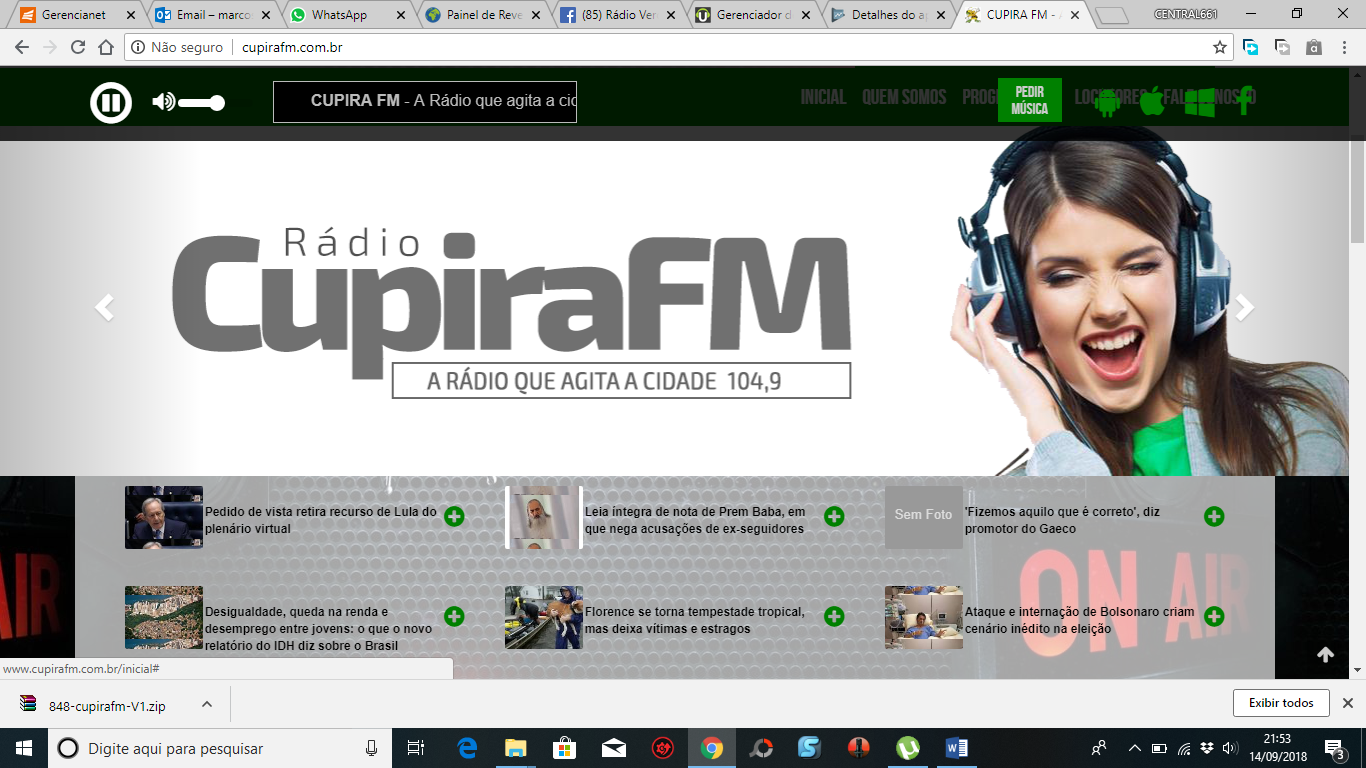
Task: Close the Gerencianet tab
Action: click(x=130, y=15)
